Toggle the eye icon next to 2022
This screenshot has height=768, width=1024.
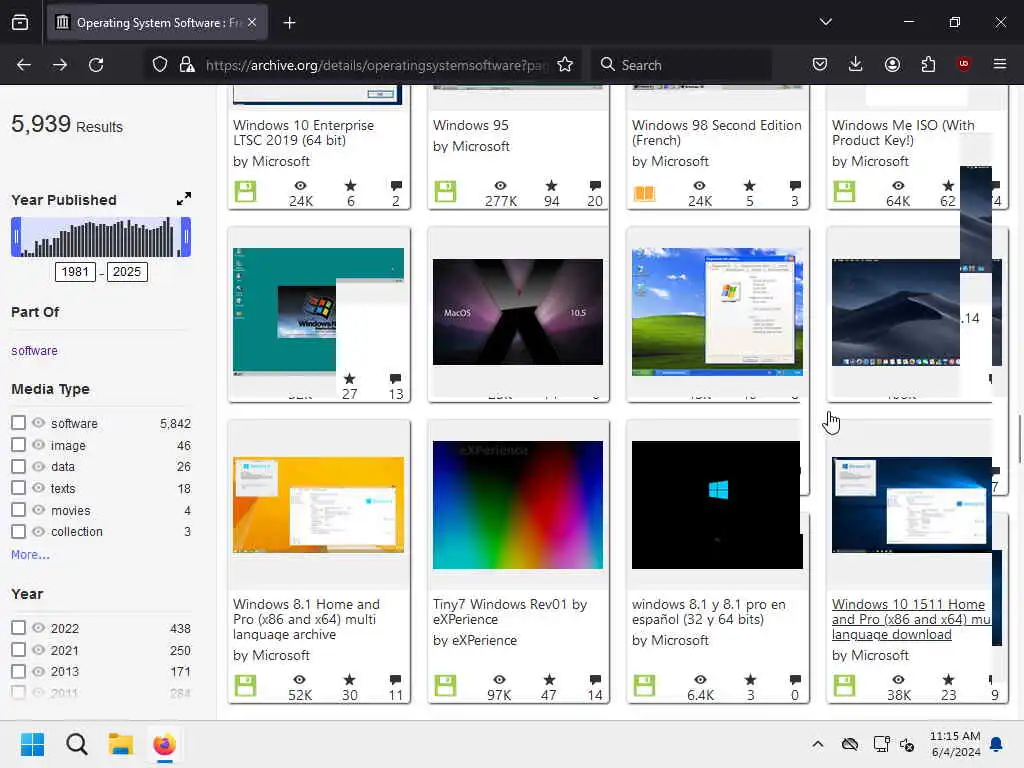coord(39,628)
